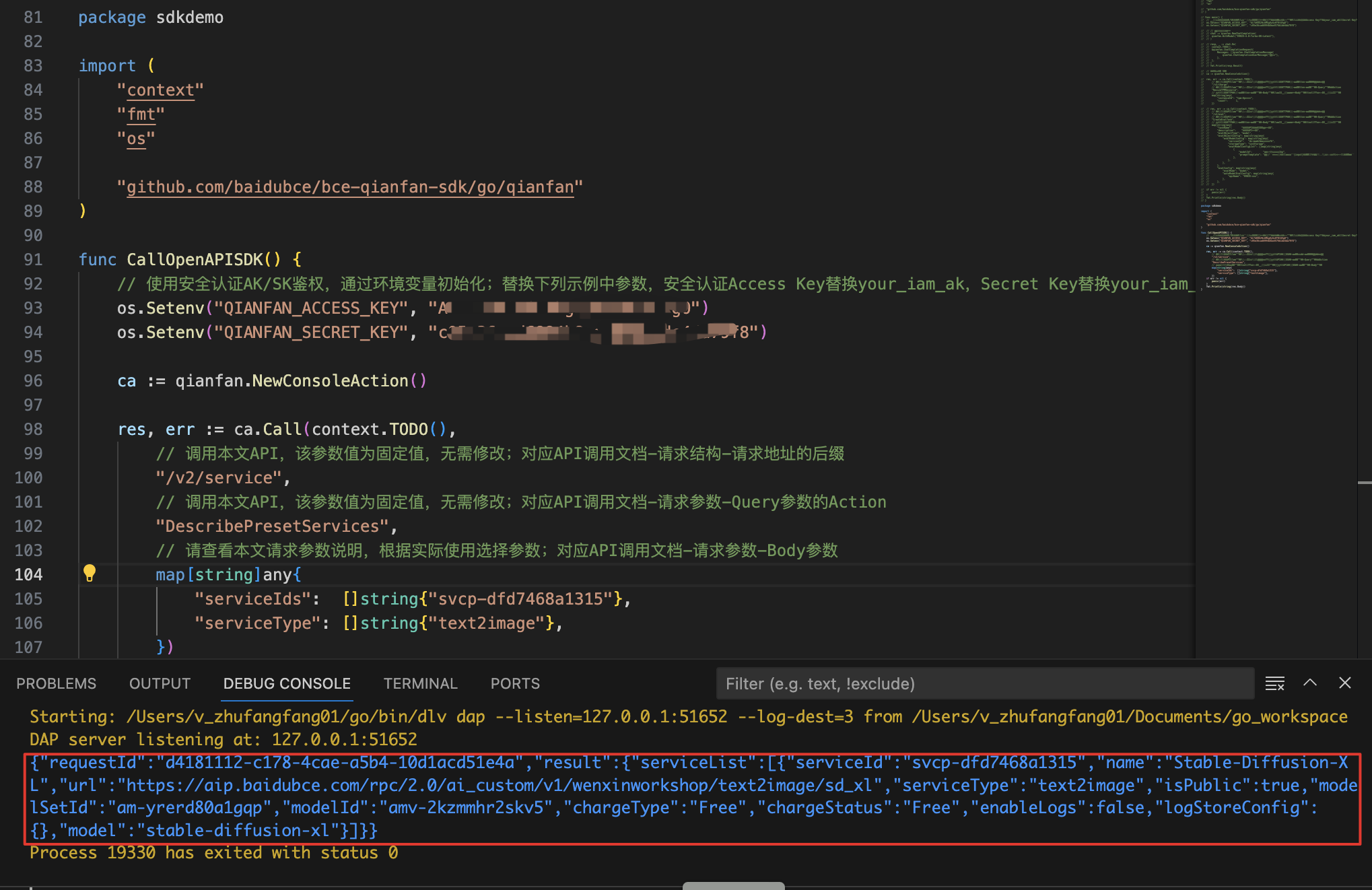Viewport: 1372px width, 890px height.
Task: Open the github.com/baidubce/bce-qianfan-sdk import link
Action: click(x=350, y=187)
